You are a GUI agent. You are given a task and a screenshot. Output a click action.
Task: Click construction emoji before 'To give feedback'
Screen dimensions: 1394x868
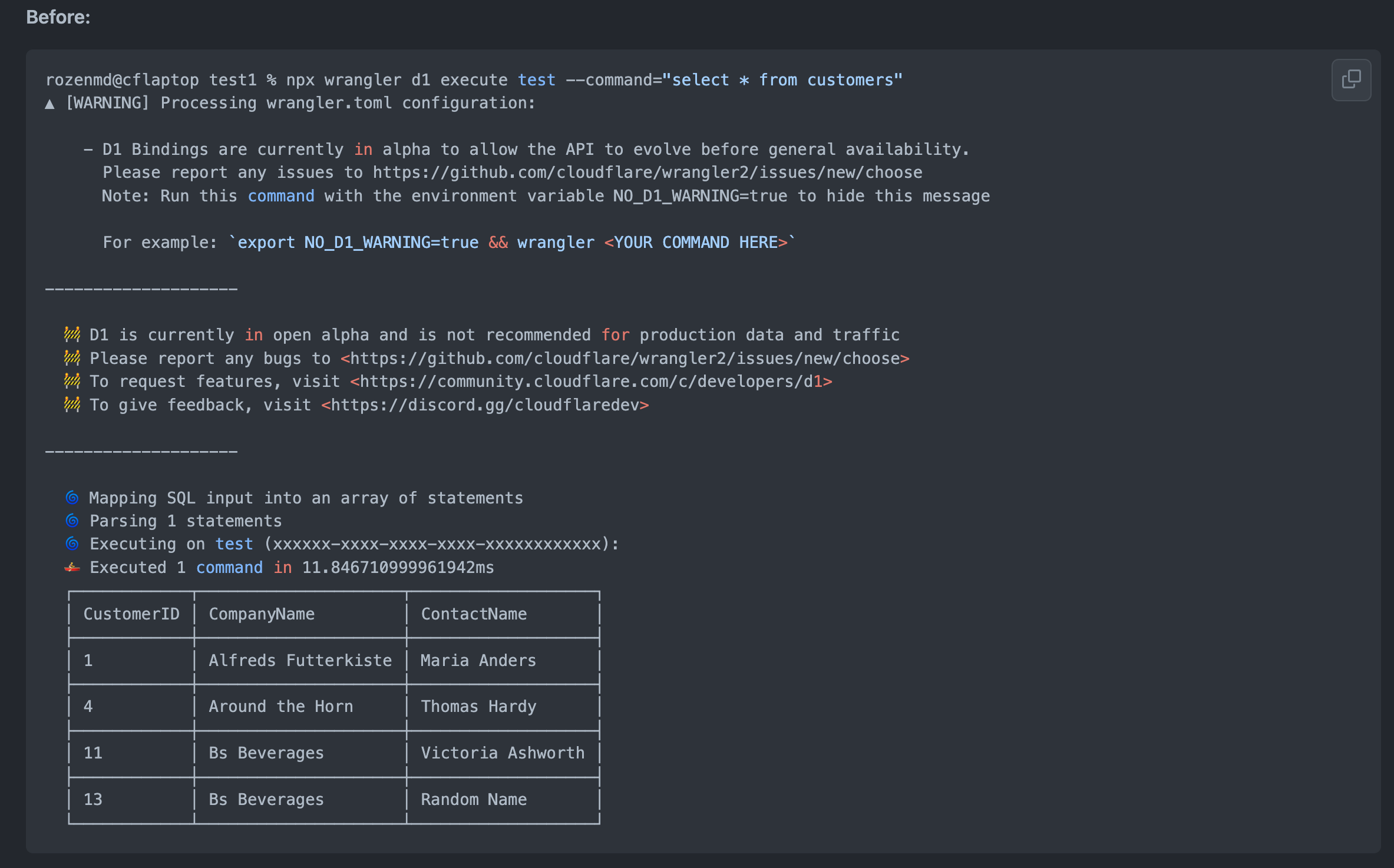click(72, 405)
